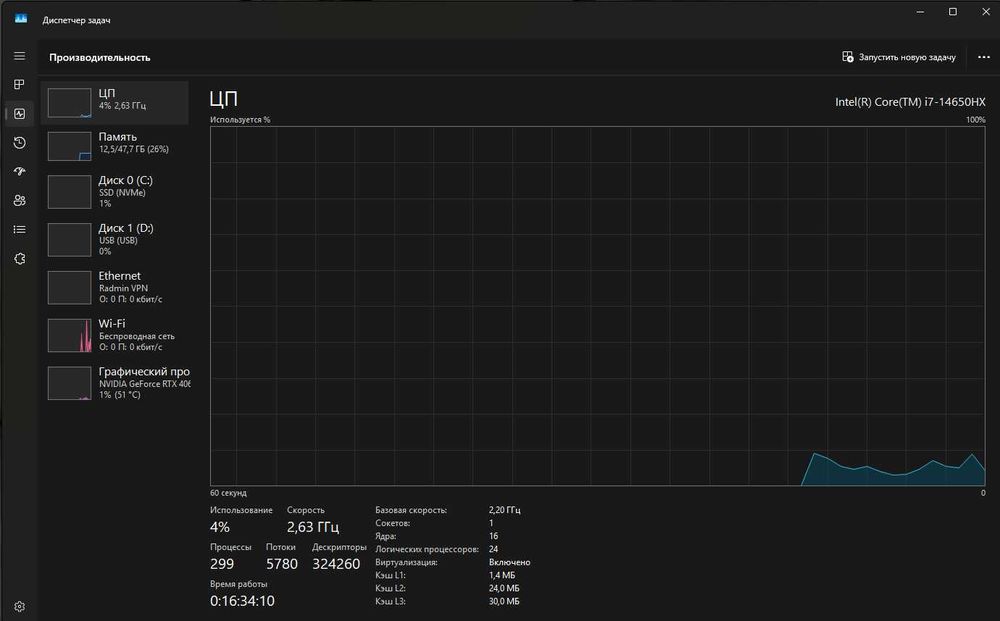Click the ЦП mini graph thumbnail
Viewport: 1000px width, 621px height.
[x=70, y=103]
